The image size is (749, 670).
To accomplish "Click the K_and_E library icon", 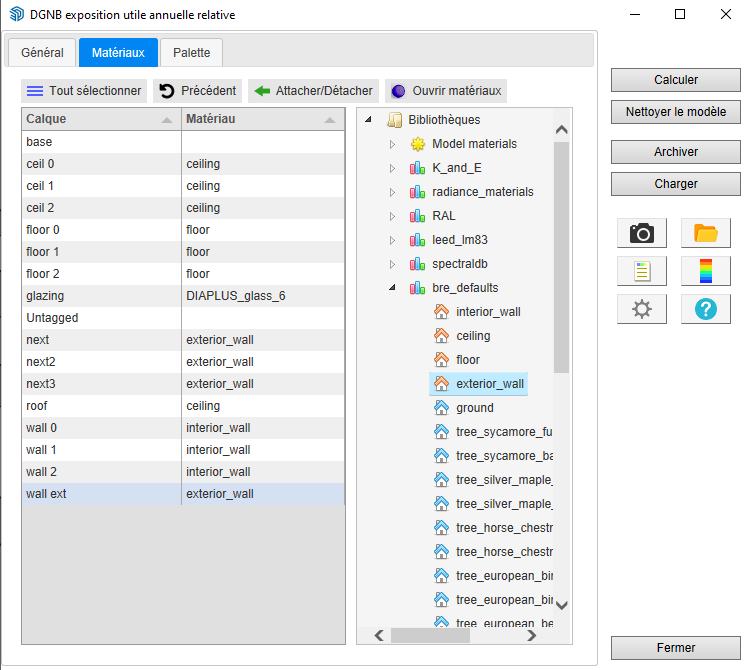I will pyautogui.click(x=417, y=168).
